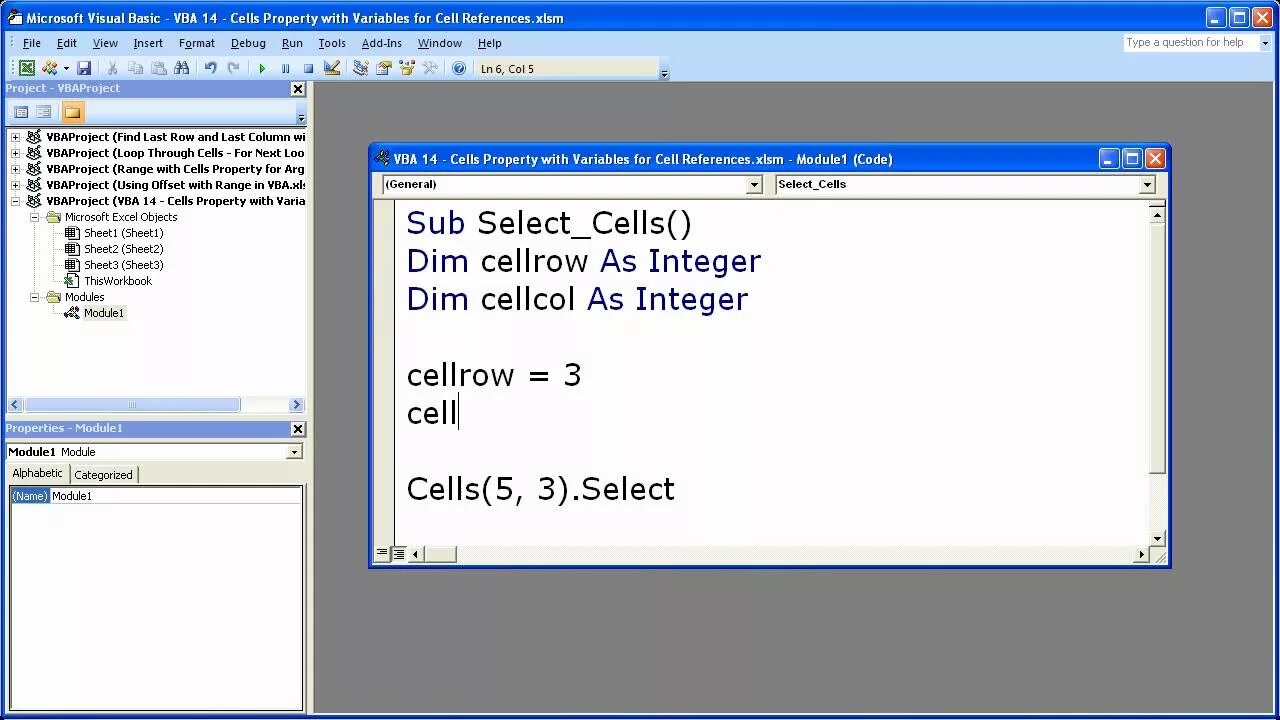Select Sheet1 (Sheet1) in project tree

point(123,233)
